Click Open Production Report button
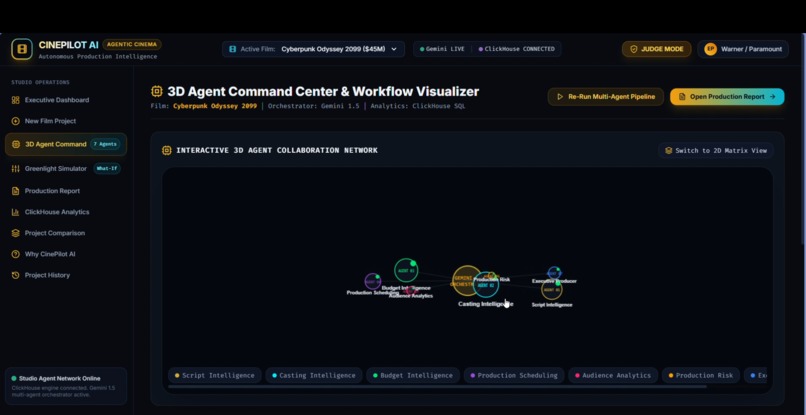 pos(727,97)
